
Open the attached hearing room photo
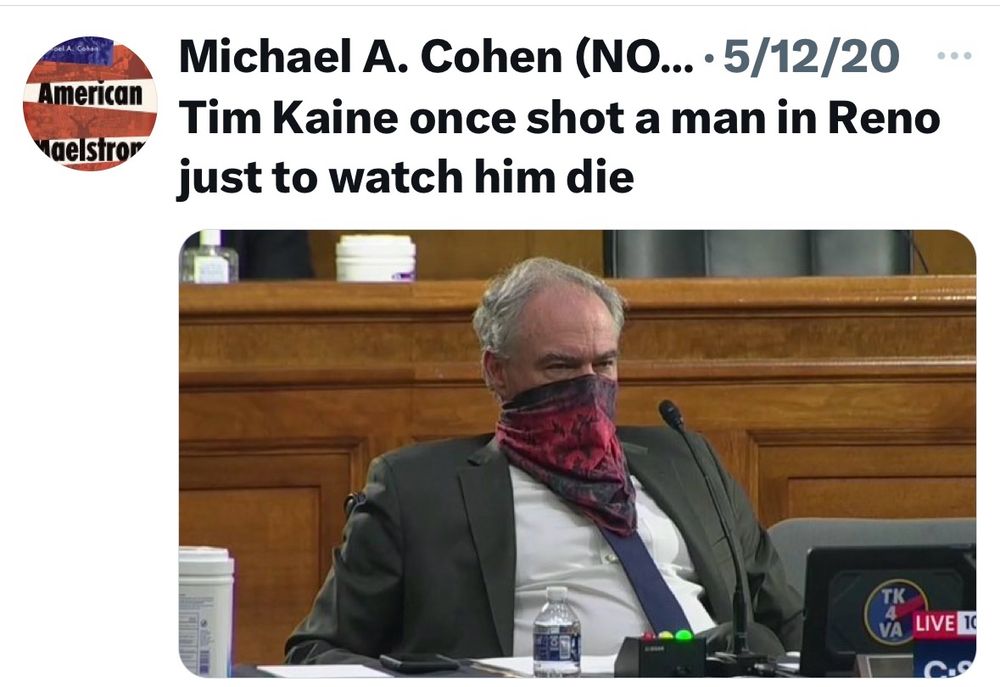[577, 454]
